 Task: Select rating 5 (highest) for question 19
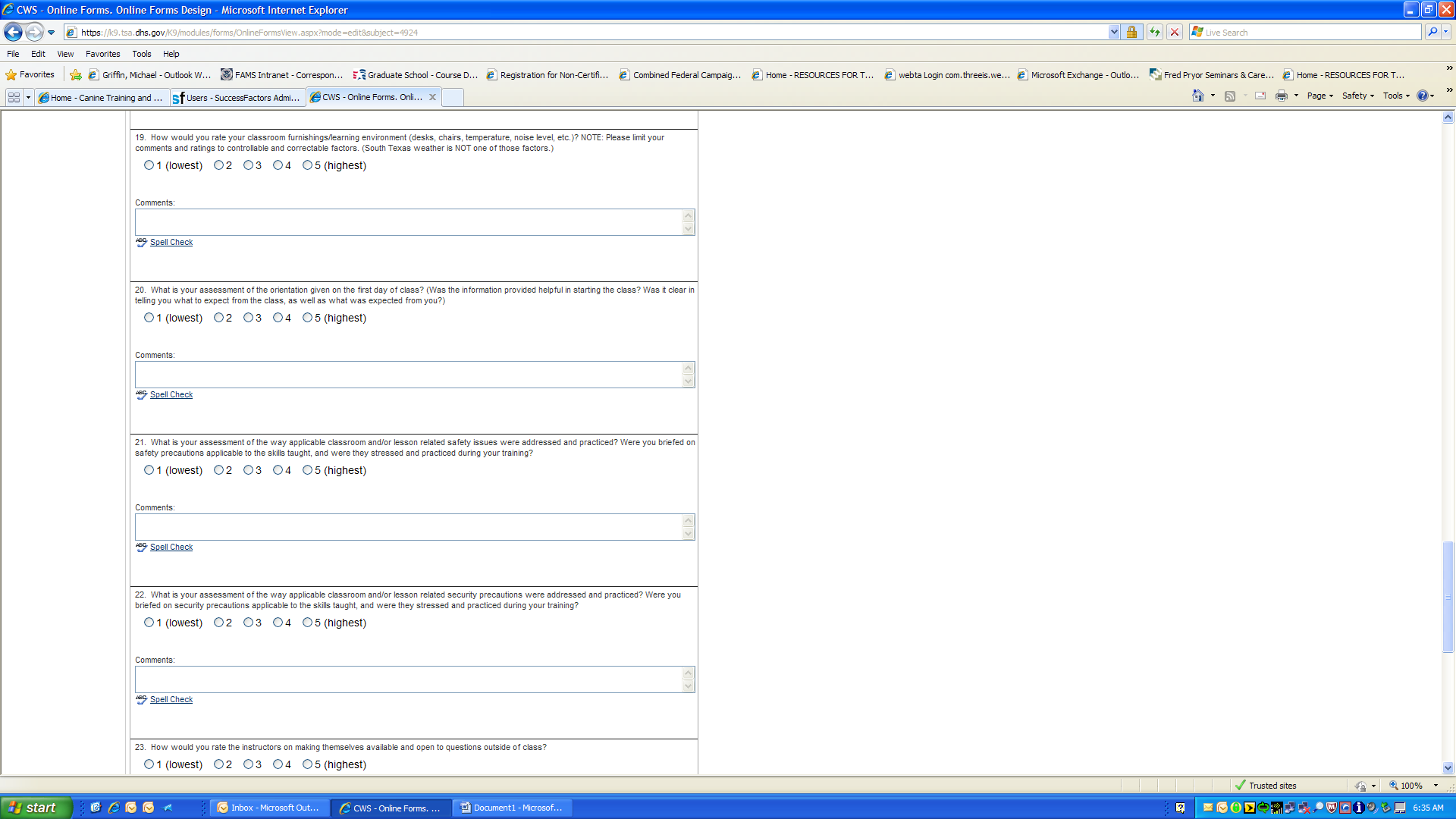(x=307, y=165)
